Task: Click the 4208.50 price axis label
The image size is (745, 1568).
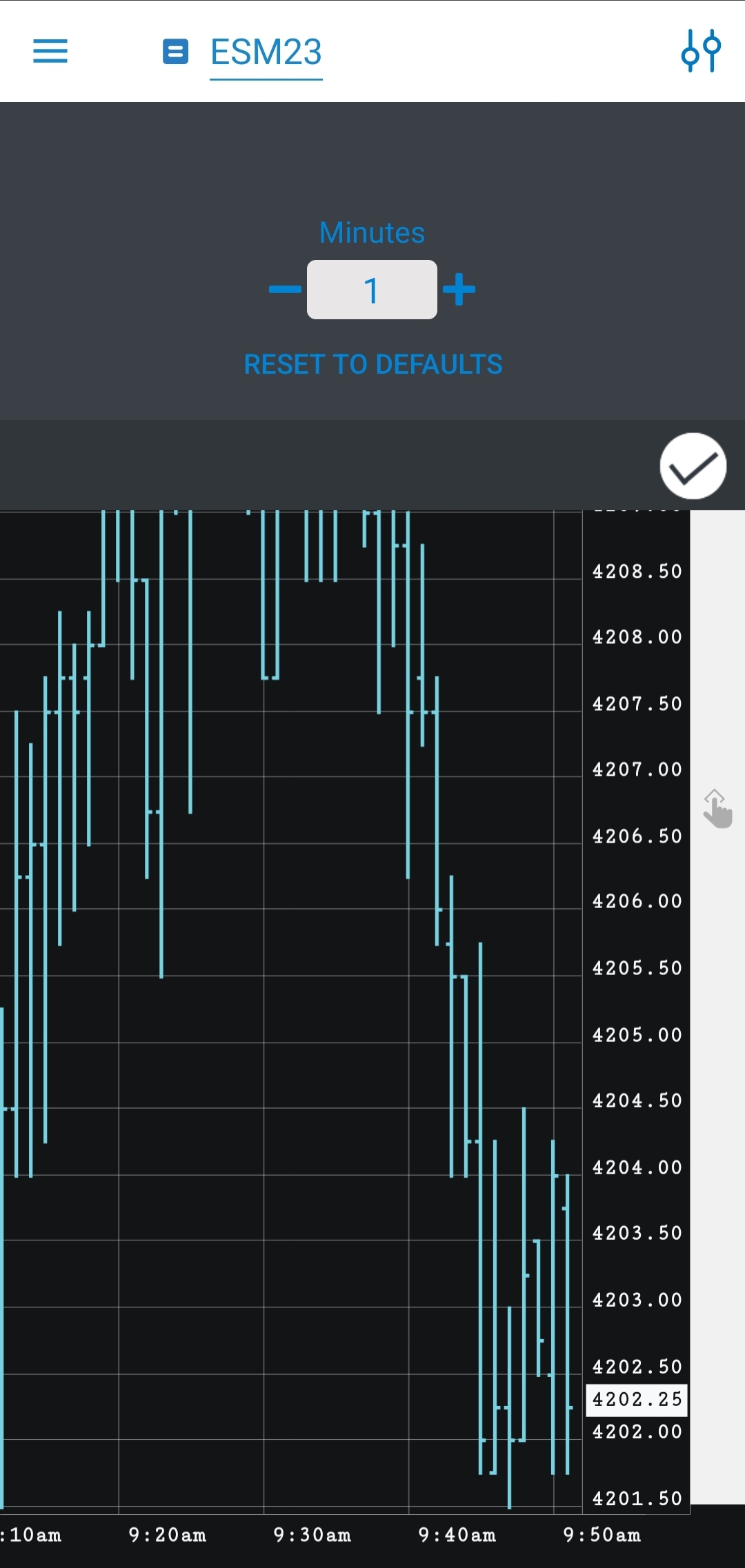Action: (x=637, y=572)
